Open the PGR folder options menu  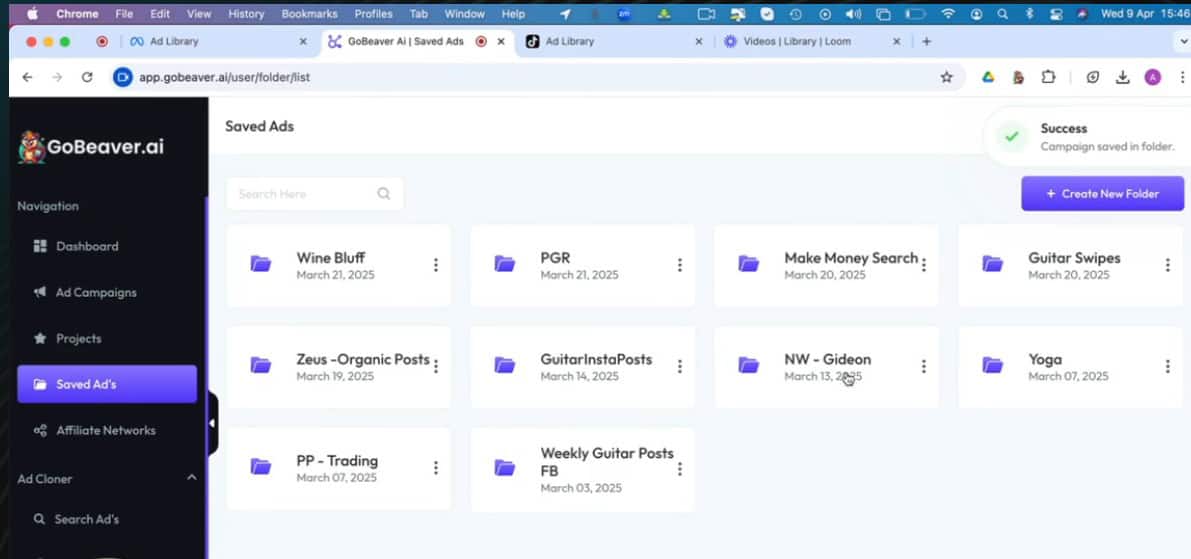click(x=679, y=265)
